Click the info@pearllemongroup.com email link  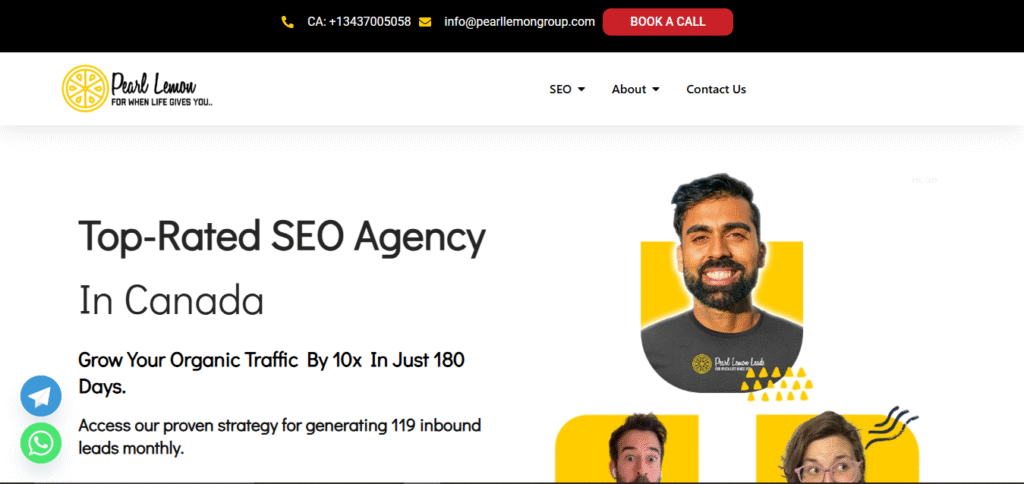coord(519,22)
